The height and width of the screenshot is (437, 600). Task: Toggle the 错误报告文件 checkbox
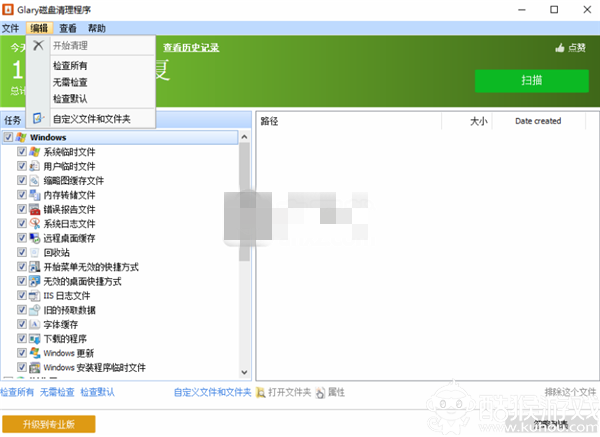tap(22, 209)
